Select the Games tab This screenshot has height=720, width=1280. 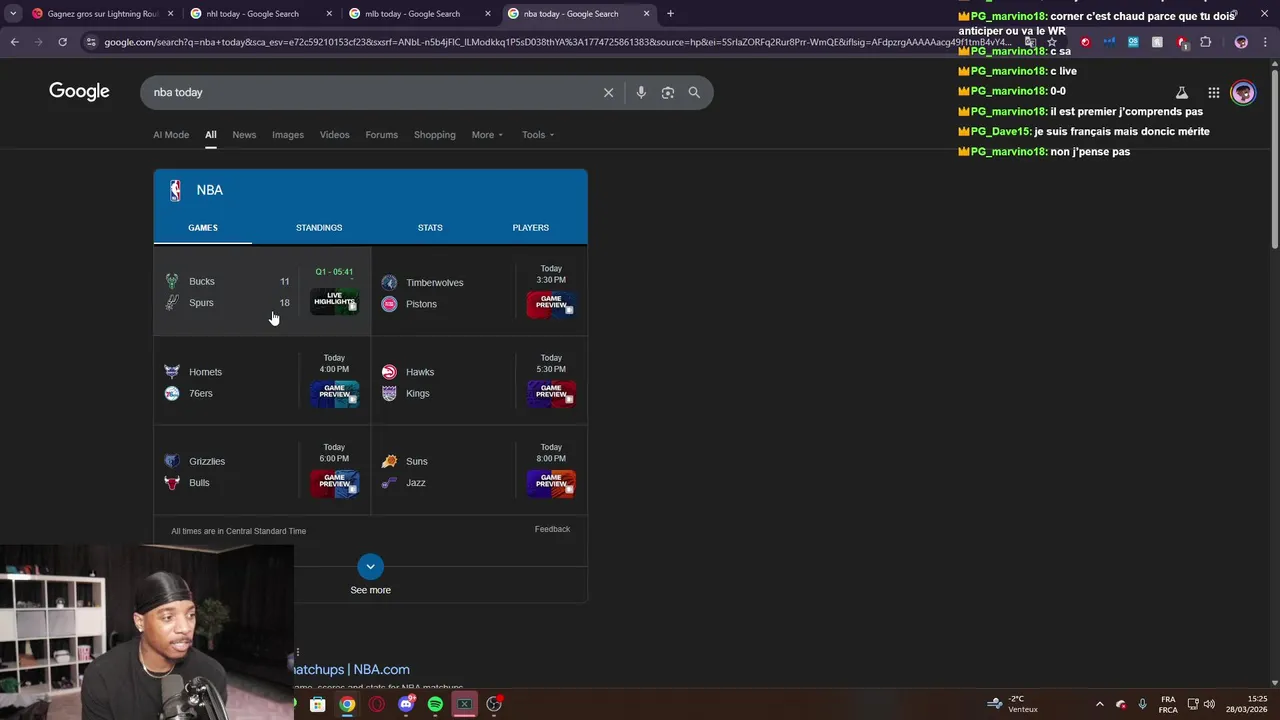click(x=203, y=228)
